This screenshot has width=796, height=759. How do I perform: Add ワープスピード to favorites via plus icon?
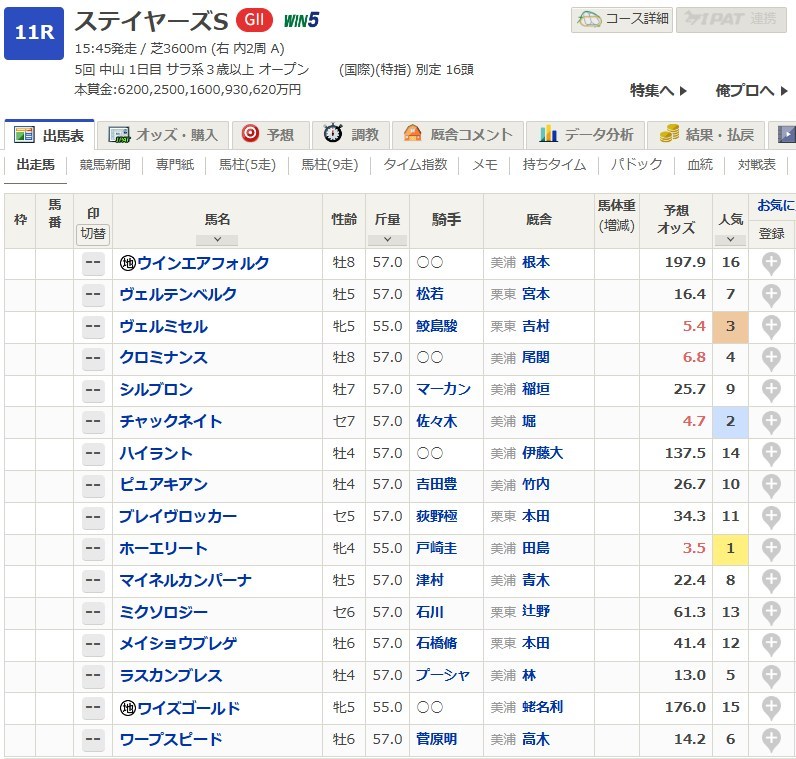(x=770, y=740)
